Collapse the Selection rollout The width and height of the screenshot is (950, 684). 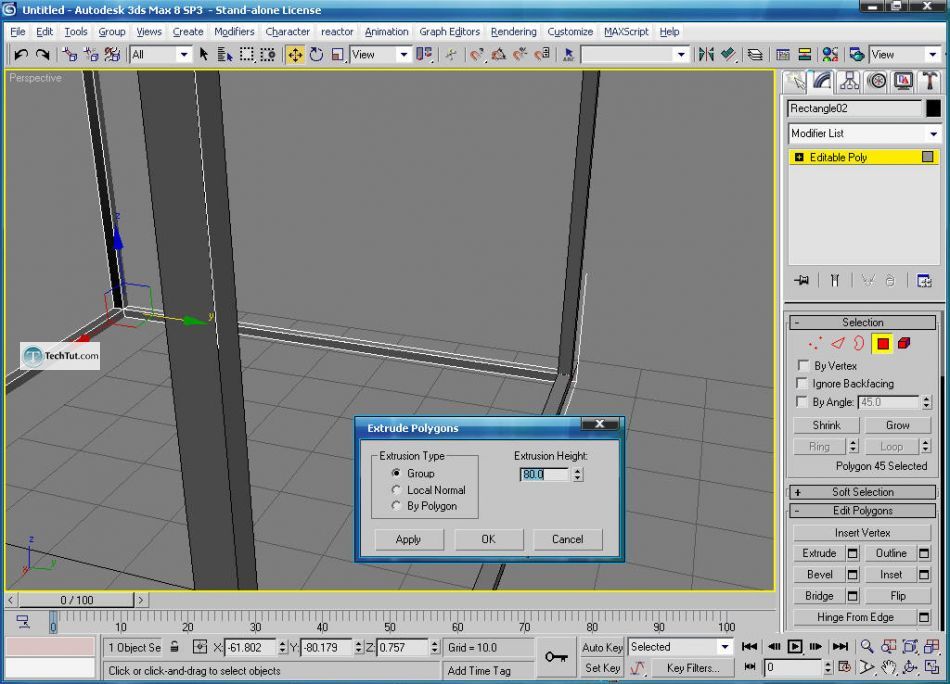pos(863,322)
